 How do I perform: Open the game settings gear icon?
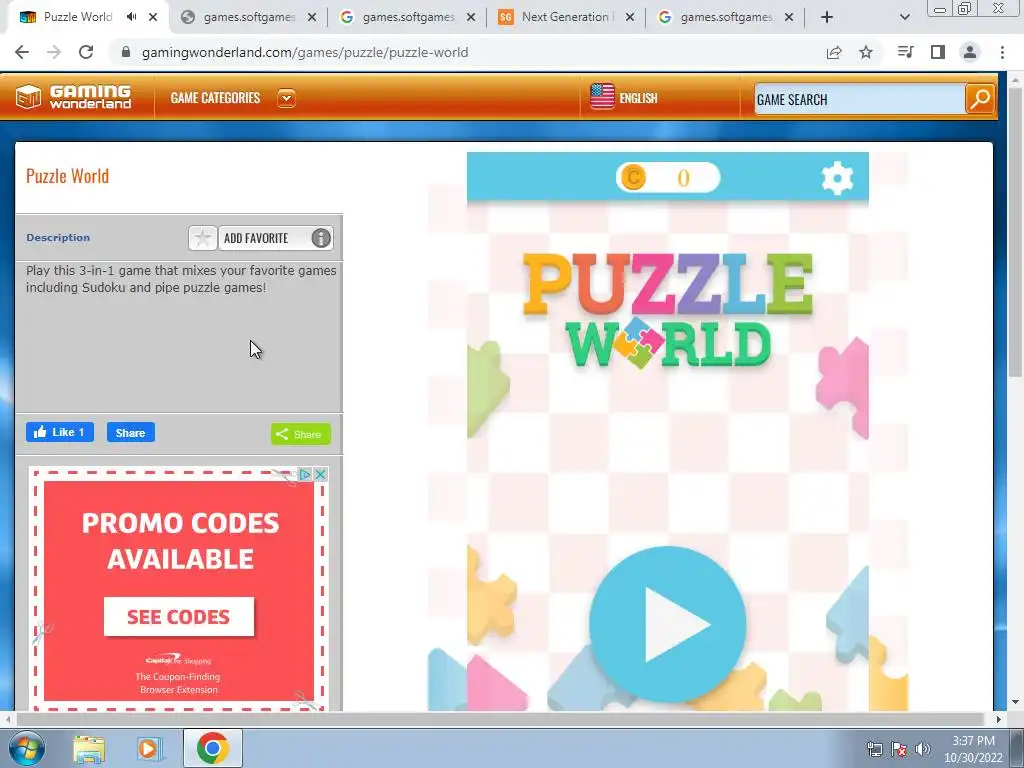(837, 178)
